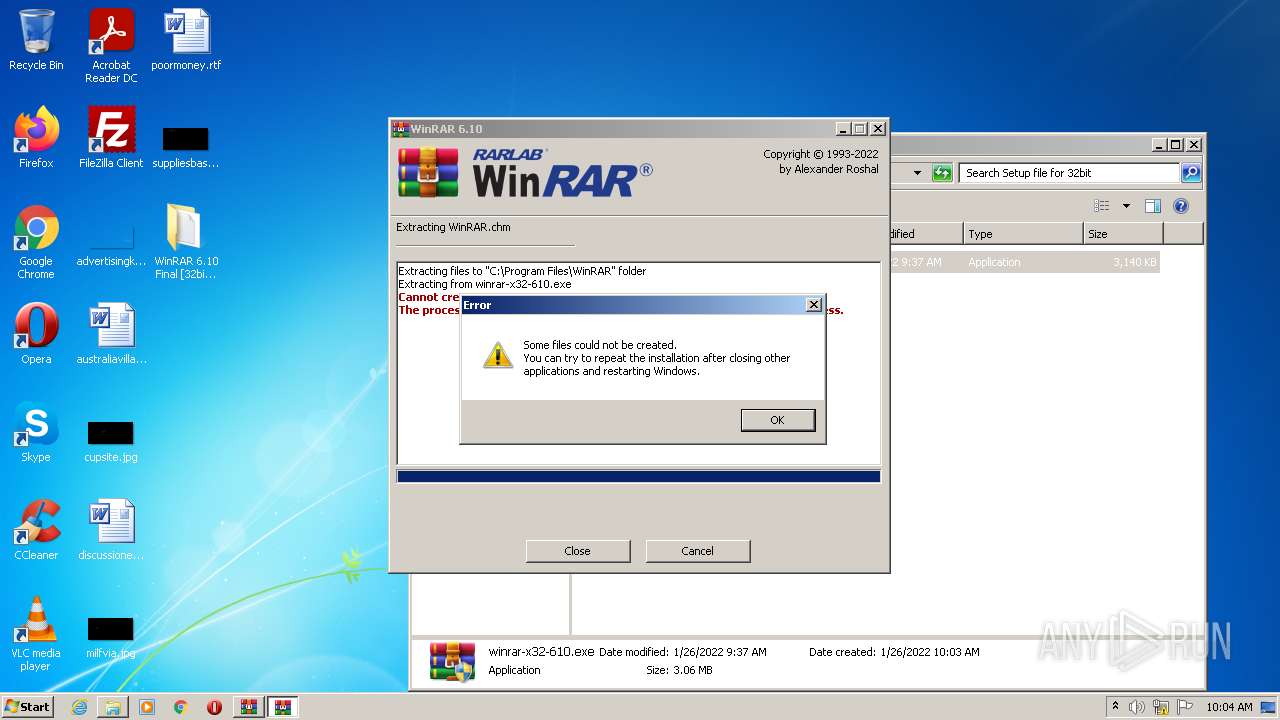Launch Opera from desktop
This screenshot has height=720, width=1280.
pyautogui.click(x=36, y=334)
